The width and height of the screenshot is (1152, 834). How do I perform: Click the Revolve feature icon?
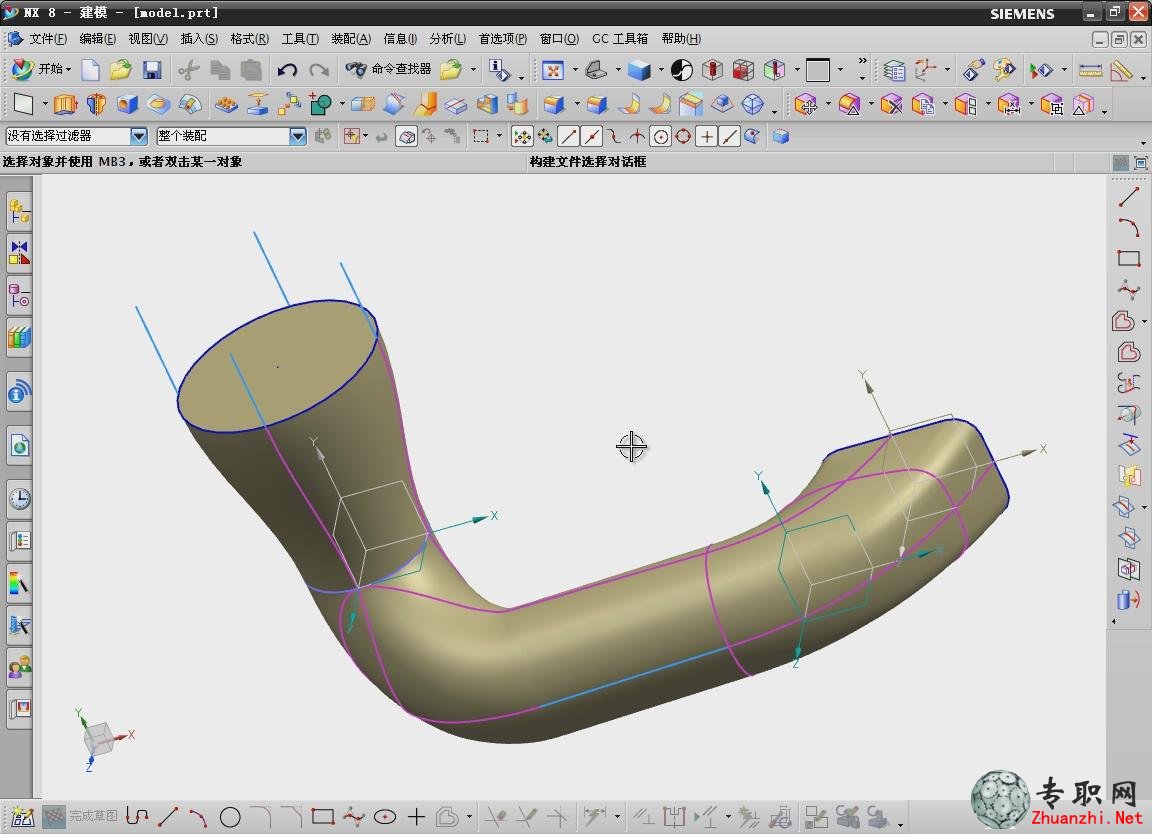click(96, 104)
